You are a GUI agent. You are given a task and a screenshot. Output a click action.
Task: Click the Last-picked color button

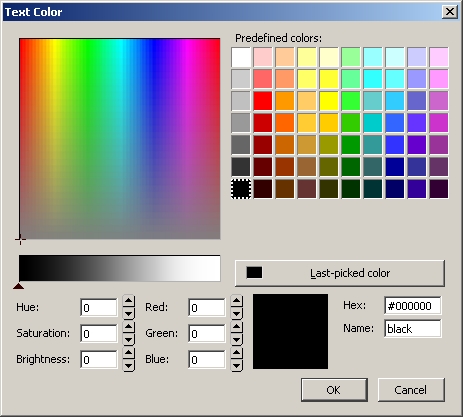[x=340, y=273]
